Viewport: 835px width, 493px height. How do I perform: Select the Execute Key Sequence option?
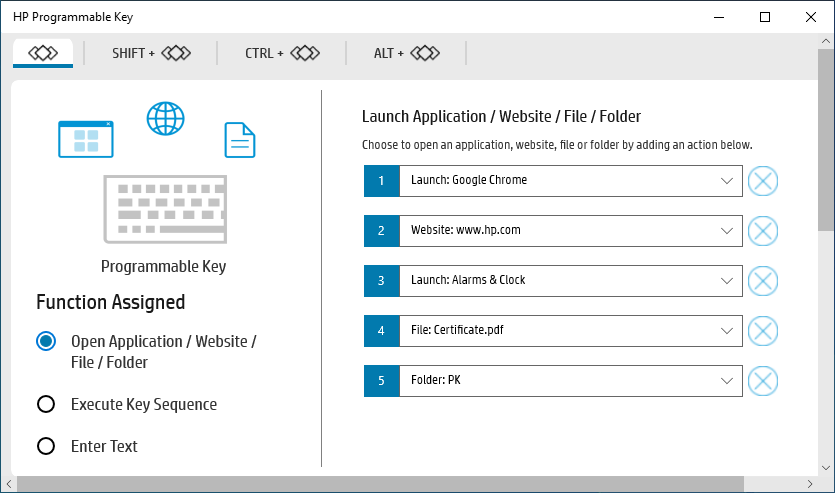[x=46, y=404]
